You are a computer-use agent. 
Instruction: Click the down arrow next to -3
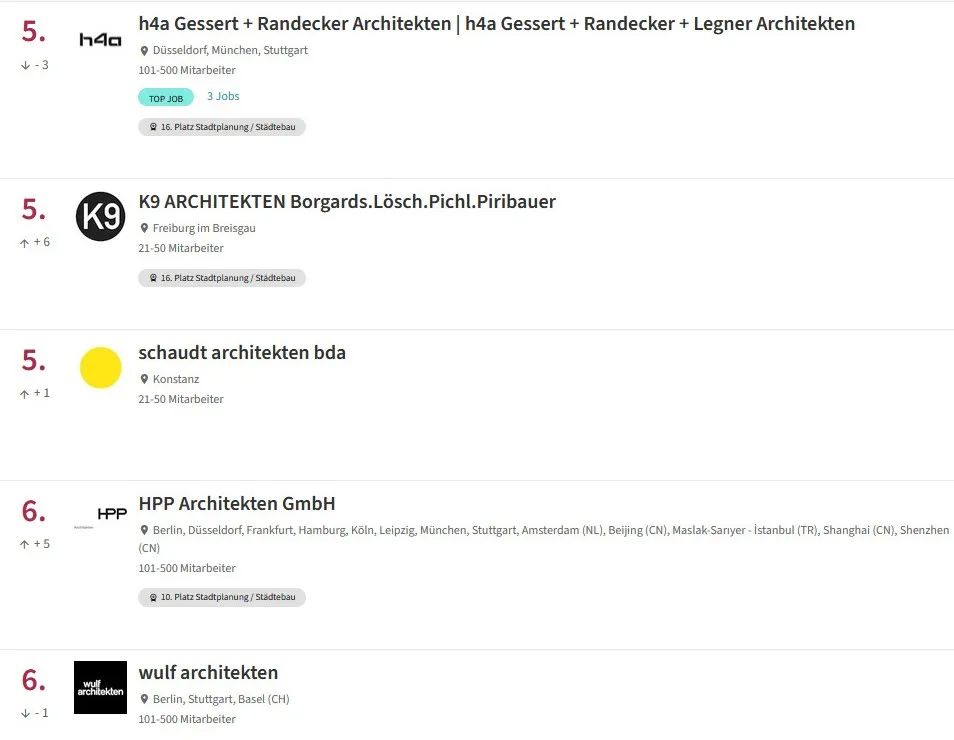pos(25,65)
